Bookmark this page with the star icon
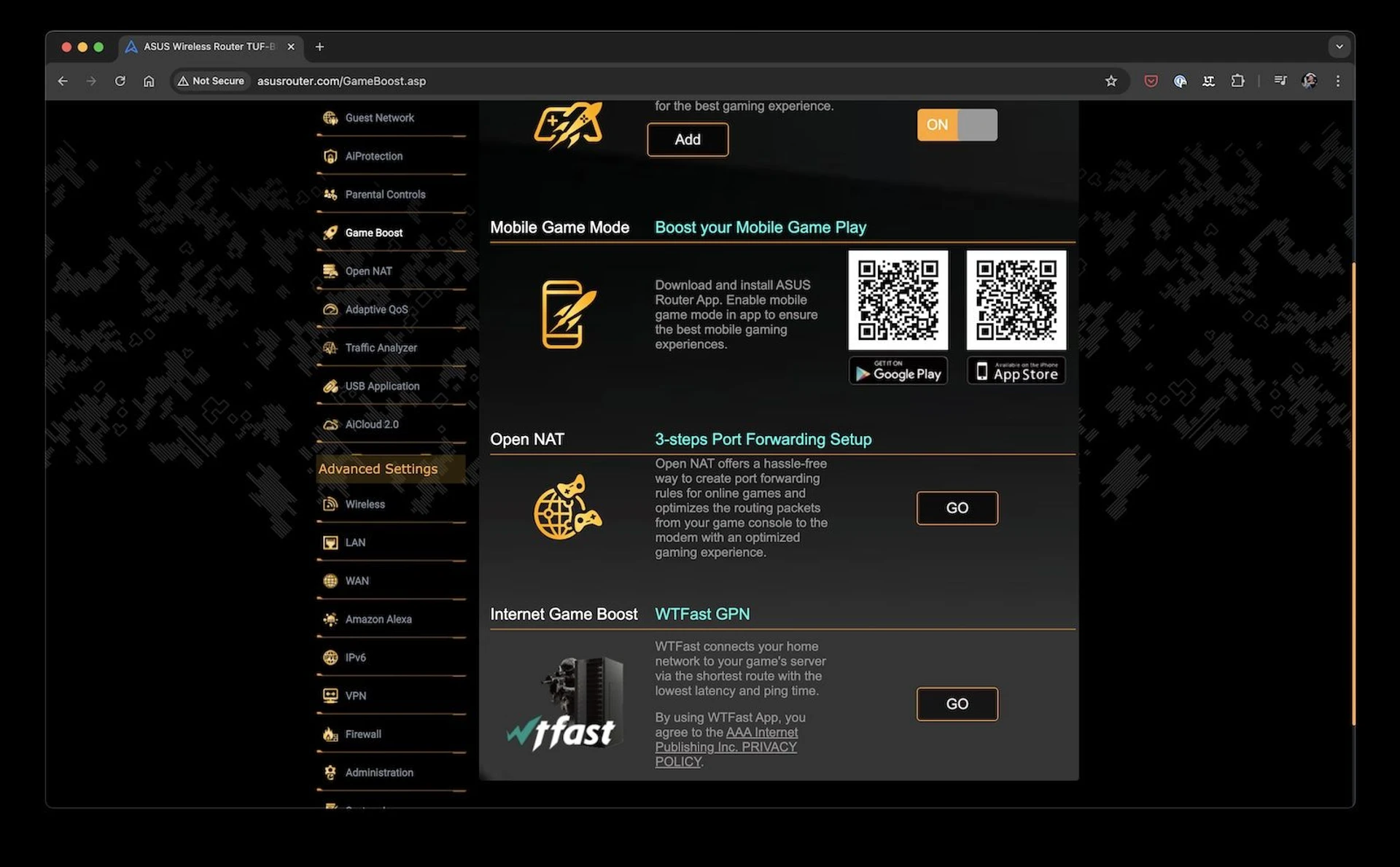 point(1111,81)
